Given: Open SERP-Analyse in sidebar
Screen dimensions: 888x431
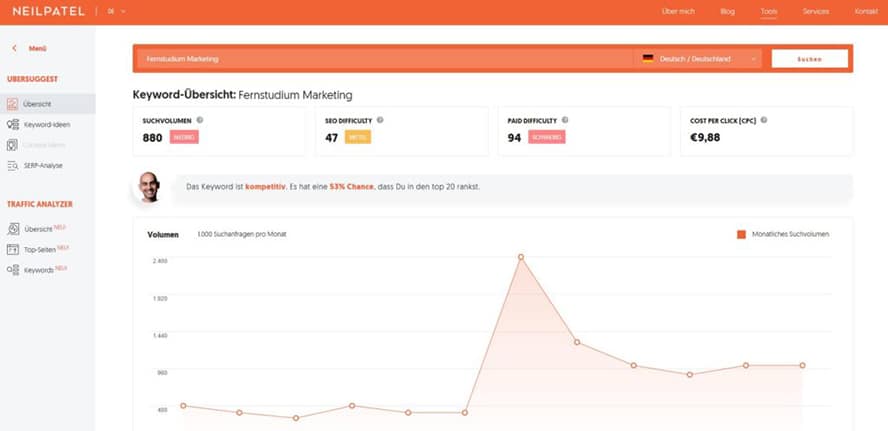Looking at the screenshot, I should pos(43,166).
